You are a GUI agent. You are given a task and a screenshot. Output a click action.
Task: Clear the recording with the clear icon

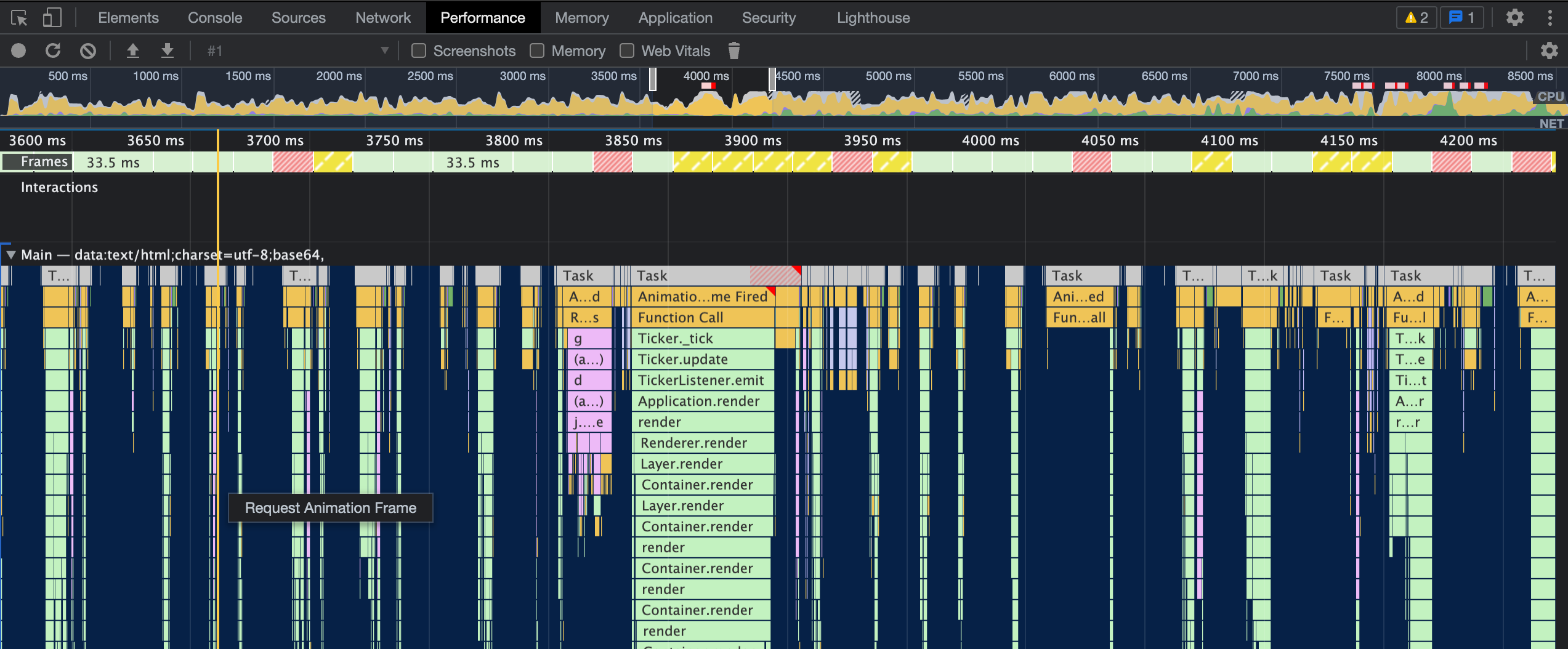pos(88,50)
